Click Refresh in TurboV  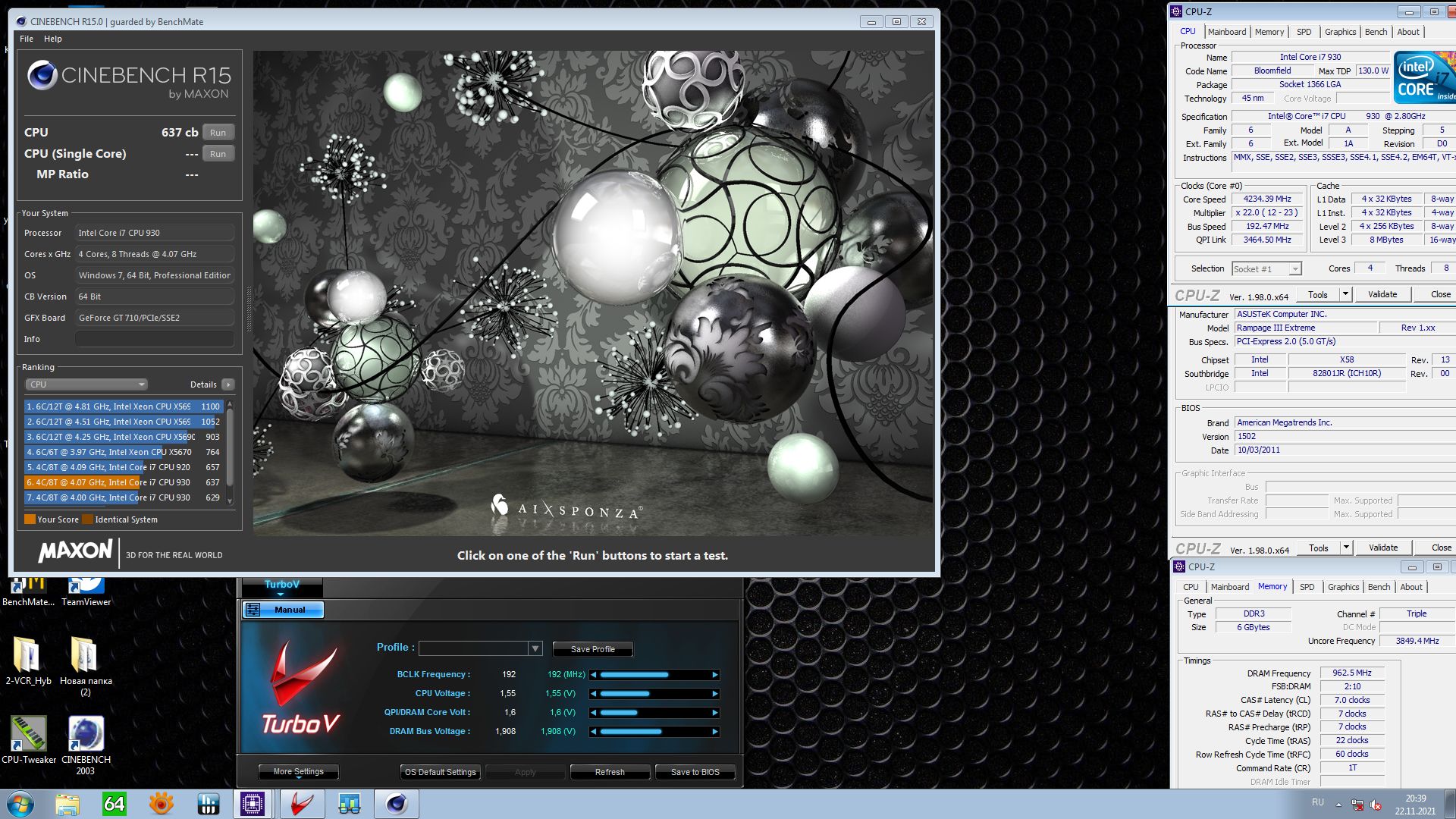coord(610,772)
